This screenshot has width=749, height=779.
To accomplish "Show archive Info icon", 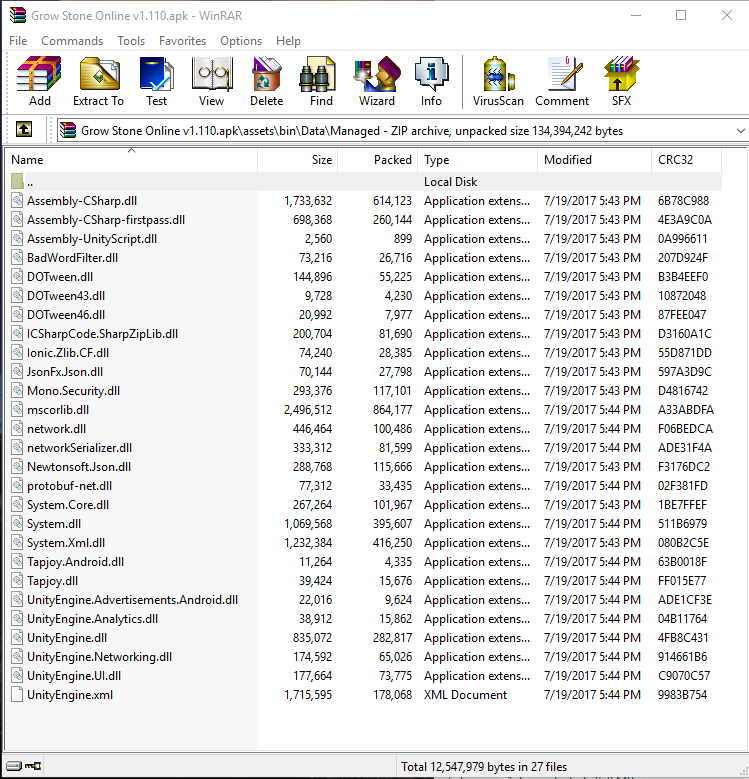I will pyautogui.click(x=431, y=74).
